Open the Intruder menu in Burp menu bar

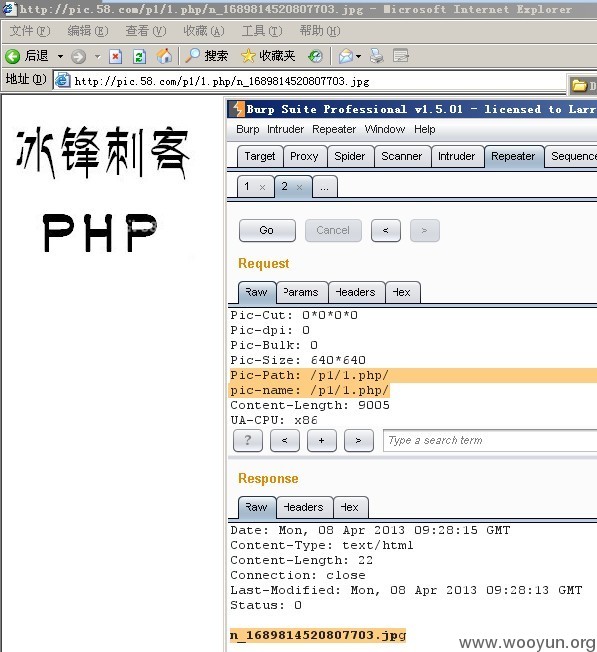(x=285, y=129)
